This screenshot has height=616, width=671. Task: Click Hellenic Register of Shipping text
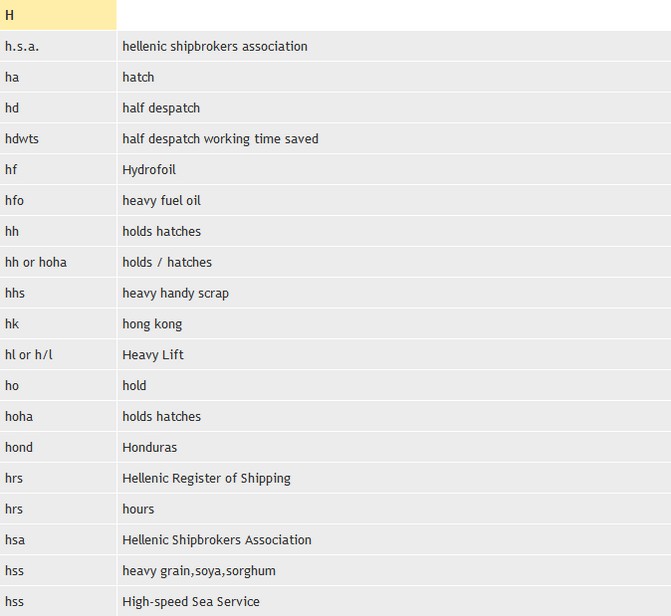pos(206,478)
